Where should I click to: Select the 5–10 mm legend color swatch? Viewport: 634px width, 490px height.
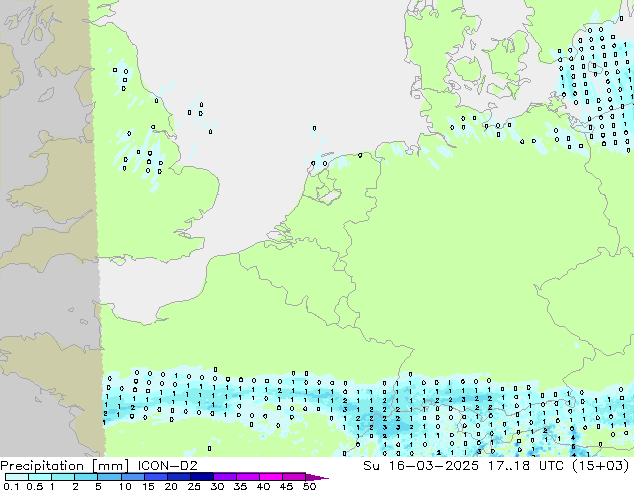coord(109,477)
